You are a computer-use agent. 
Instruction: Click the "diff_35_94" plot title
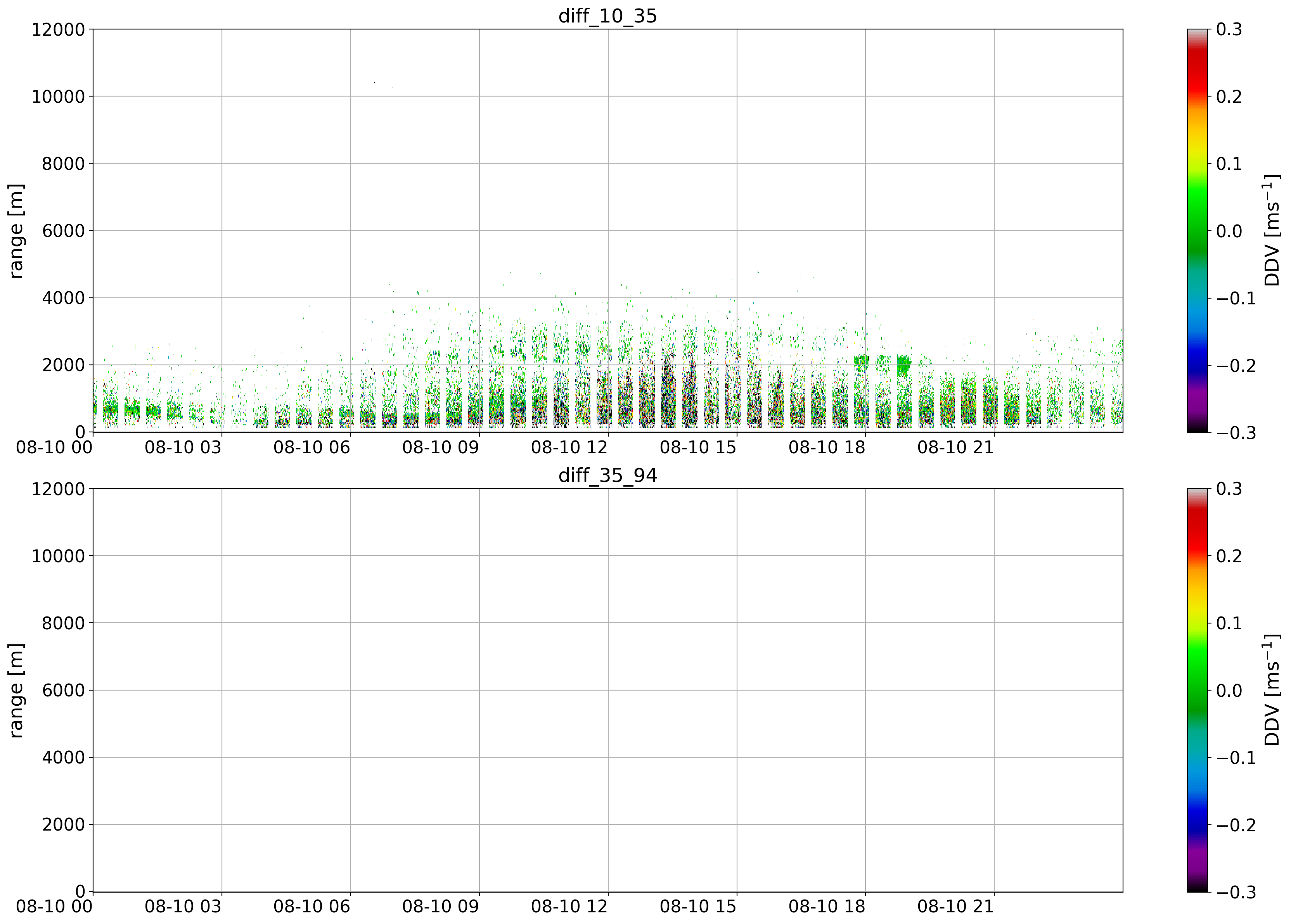coord(607,475)
